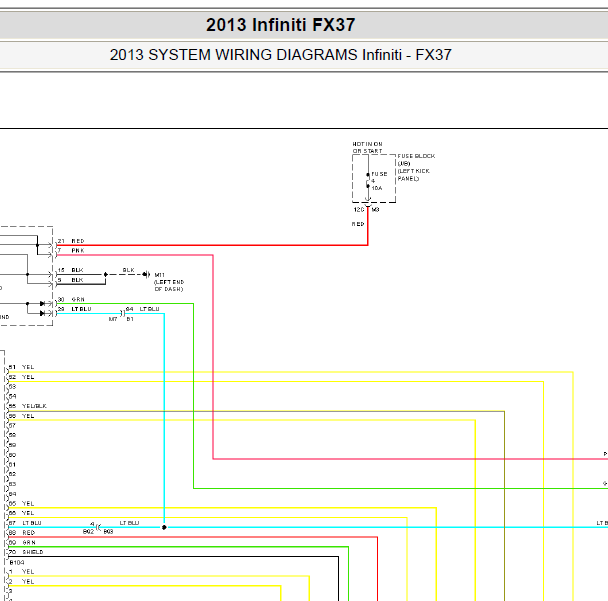Screen dimensions: 608x601
Task: Click the diode symbol at pin 30
Action: pyautogui.click(x=42, y=304)
